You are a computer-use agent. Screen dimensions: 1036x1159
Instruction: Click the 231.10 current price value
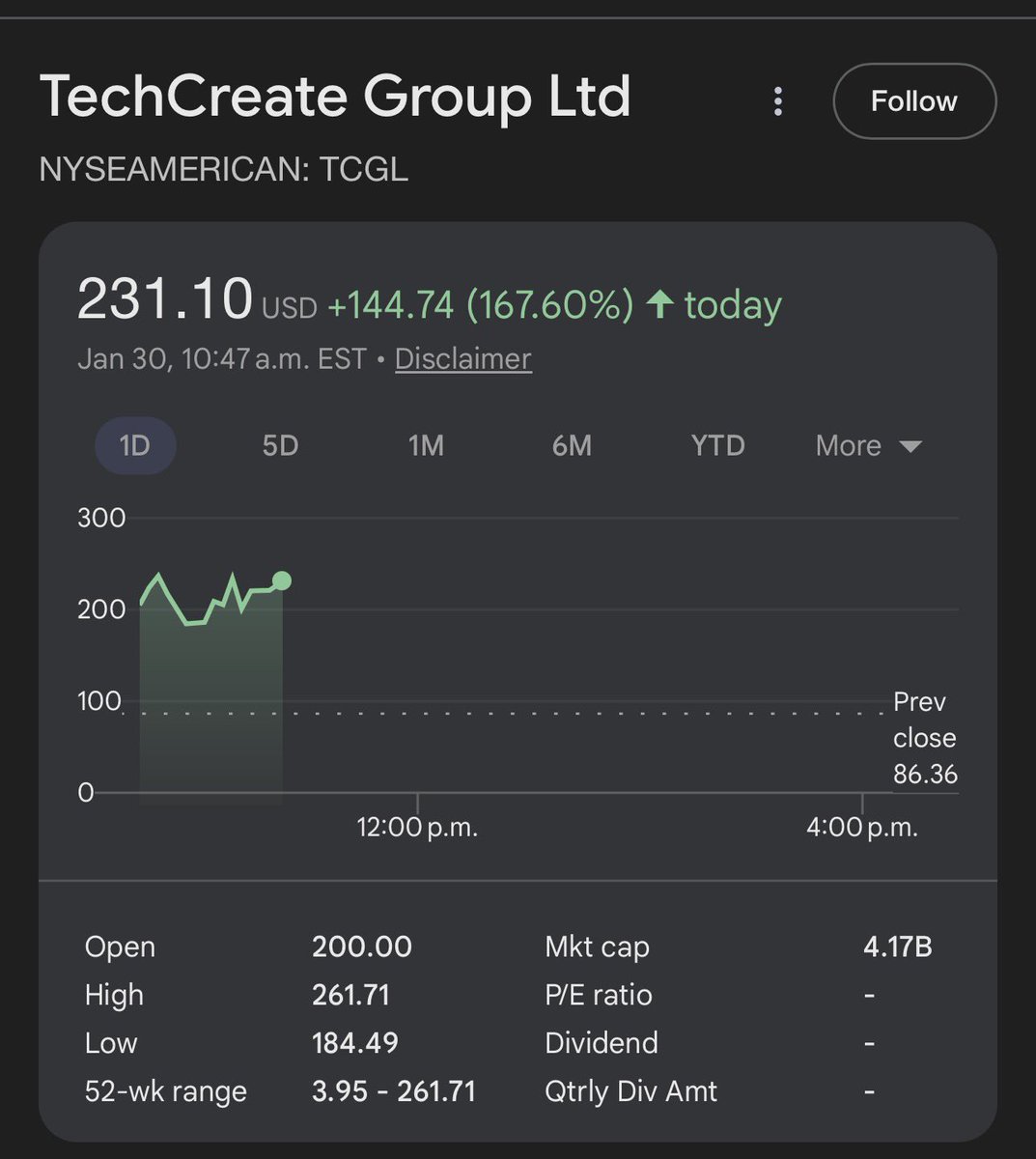click(x=164, y=299)
